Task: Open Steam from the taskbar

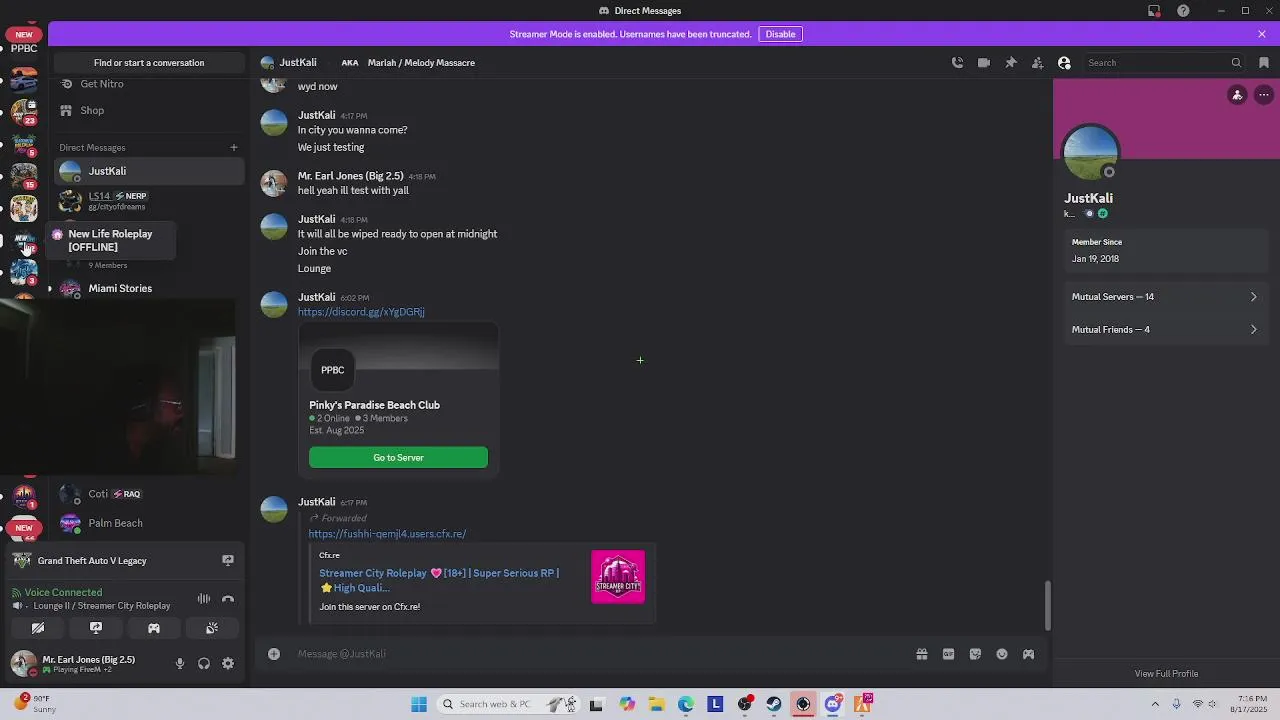Action: click(774, 704)
